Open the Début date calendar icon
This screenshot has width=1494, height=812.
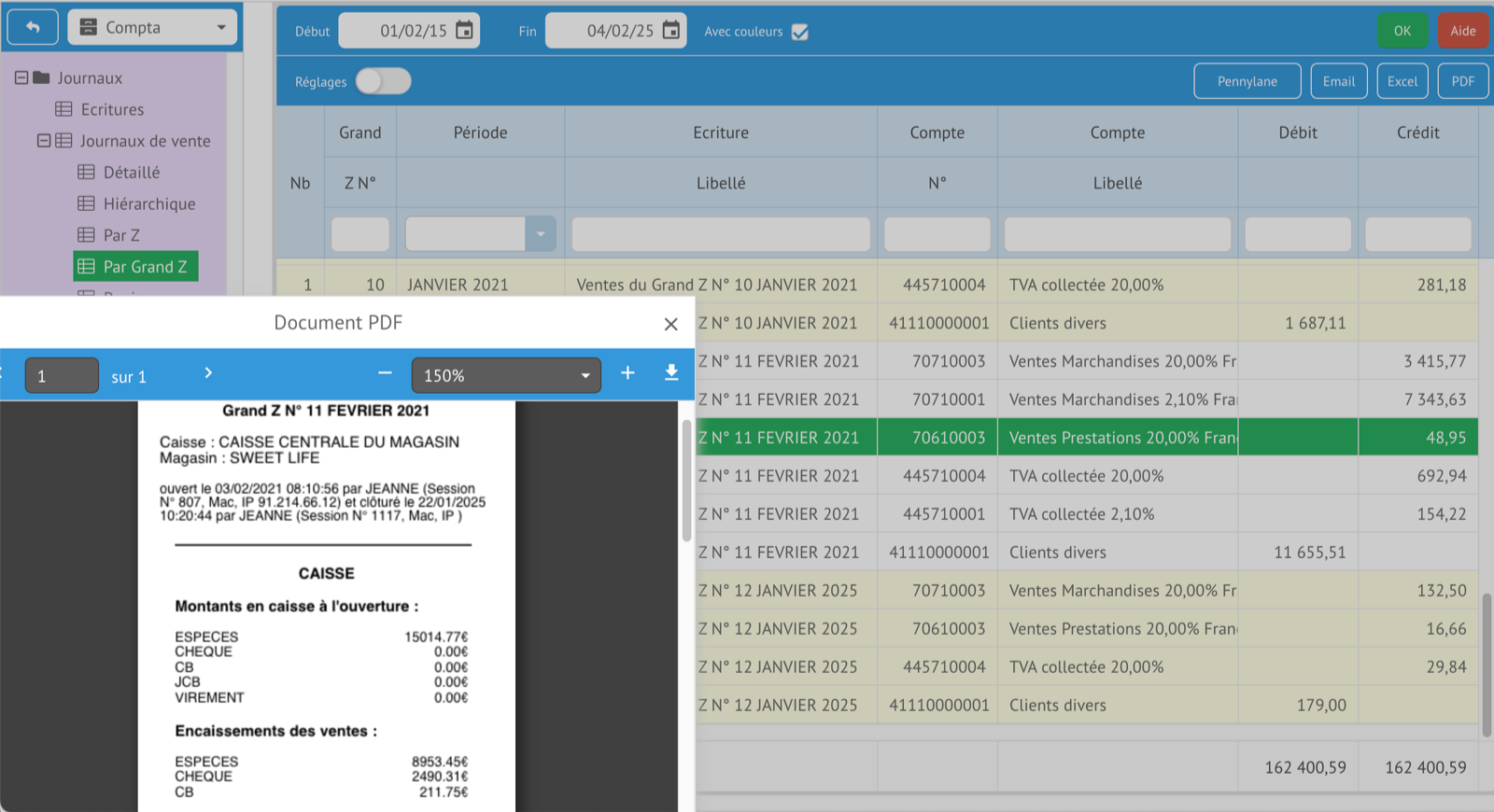click(x=464, y=31)
